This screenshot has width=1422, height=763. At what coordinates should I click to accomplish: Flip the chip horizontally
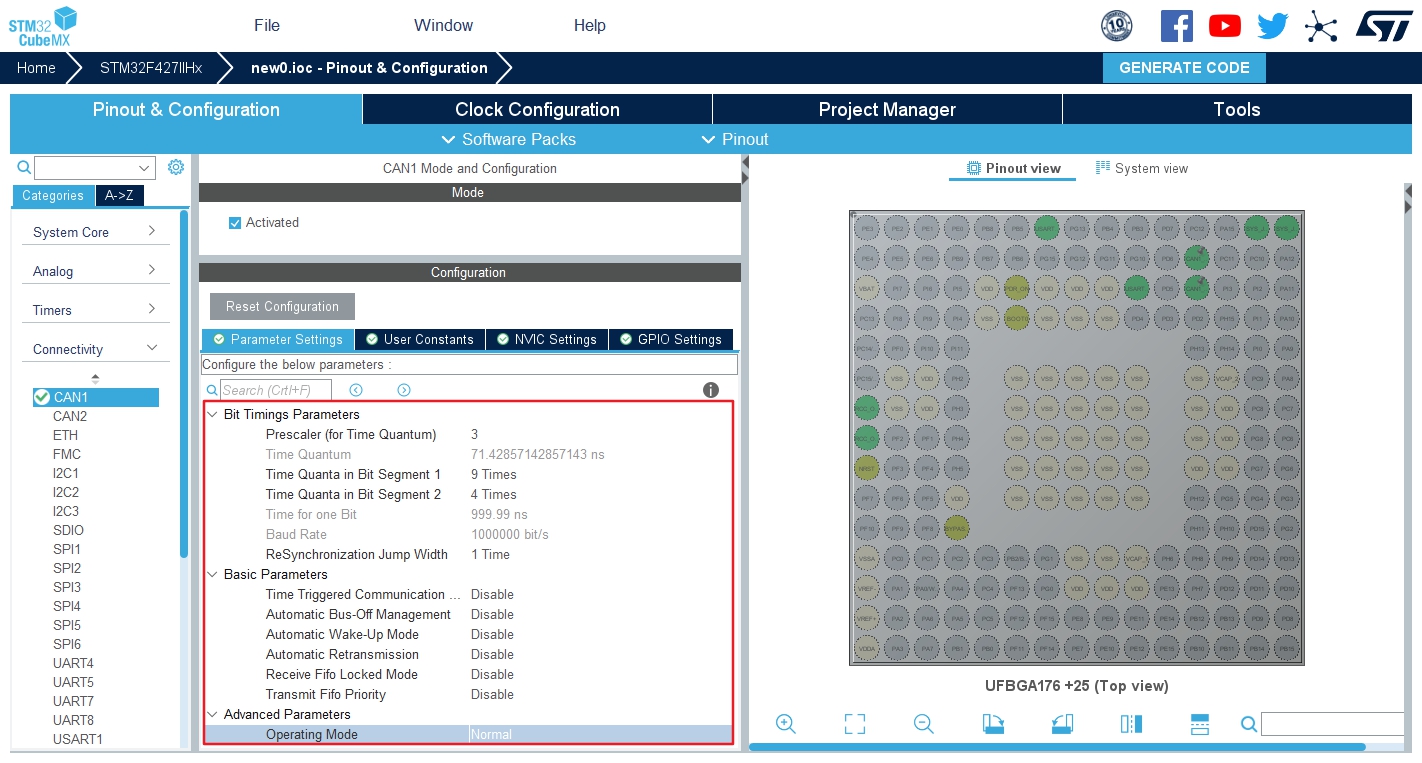(x=1131, y=724)
